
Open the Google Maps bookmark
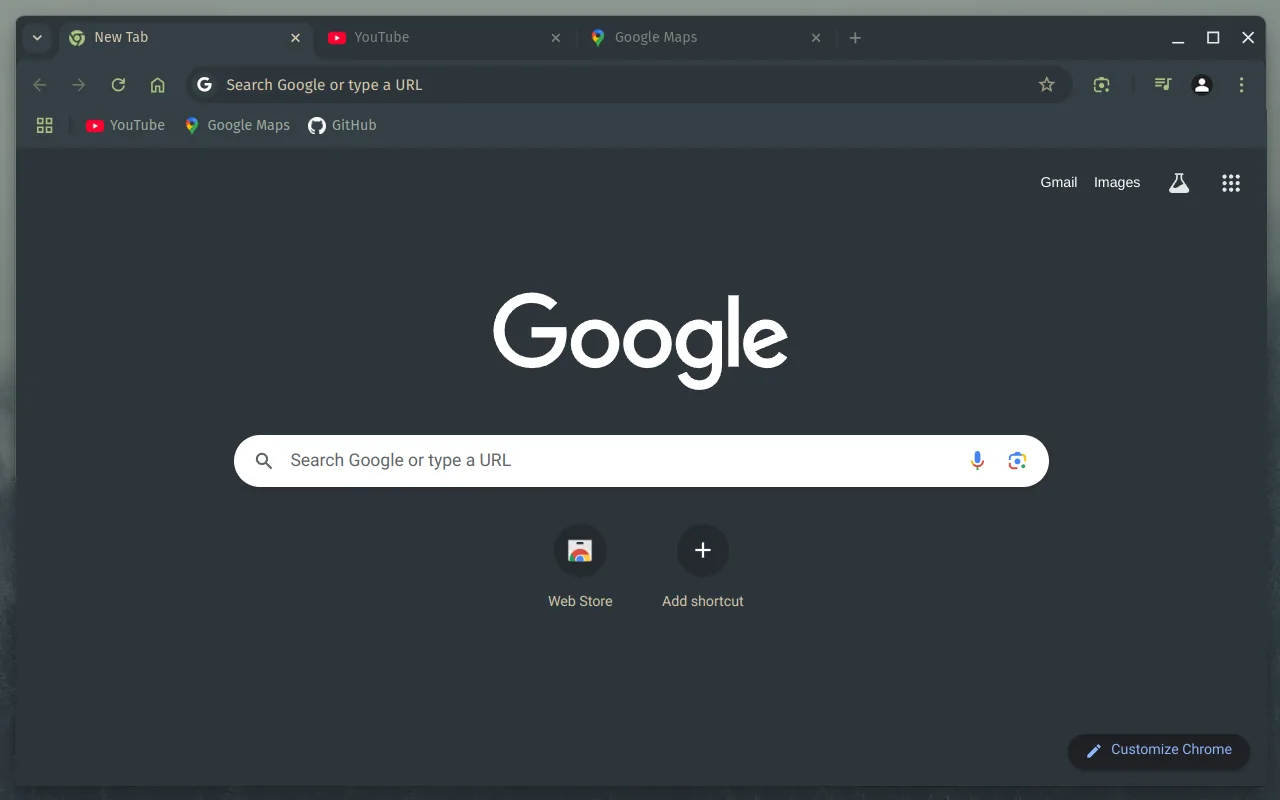click(237, 125)
